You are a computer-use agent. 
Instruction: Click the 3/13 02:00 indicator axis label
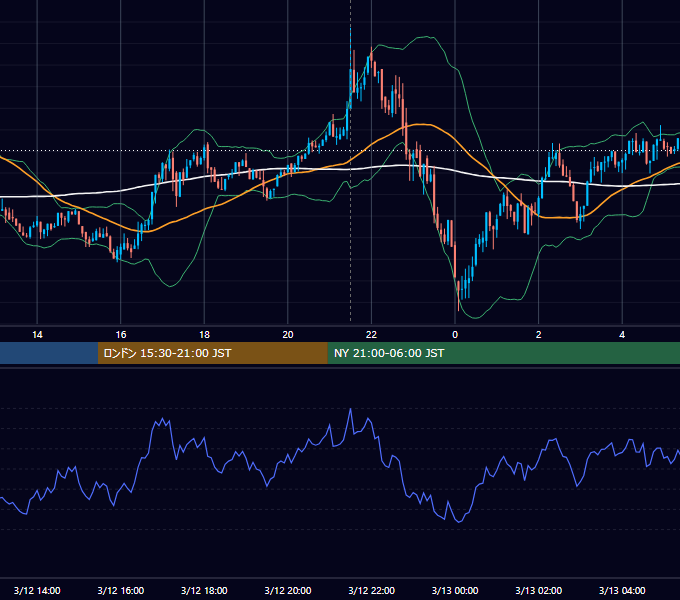539,590
